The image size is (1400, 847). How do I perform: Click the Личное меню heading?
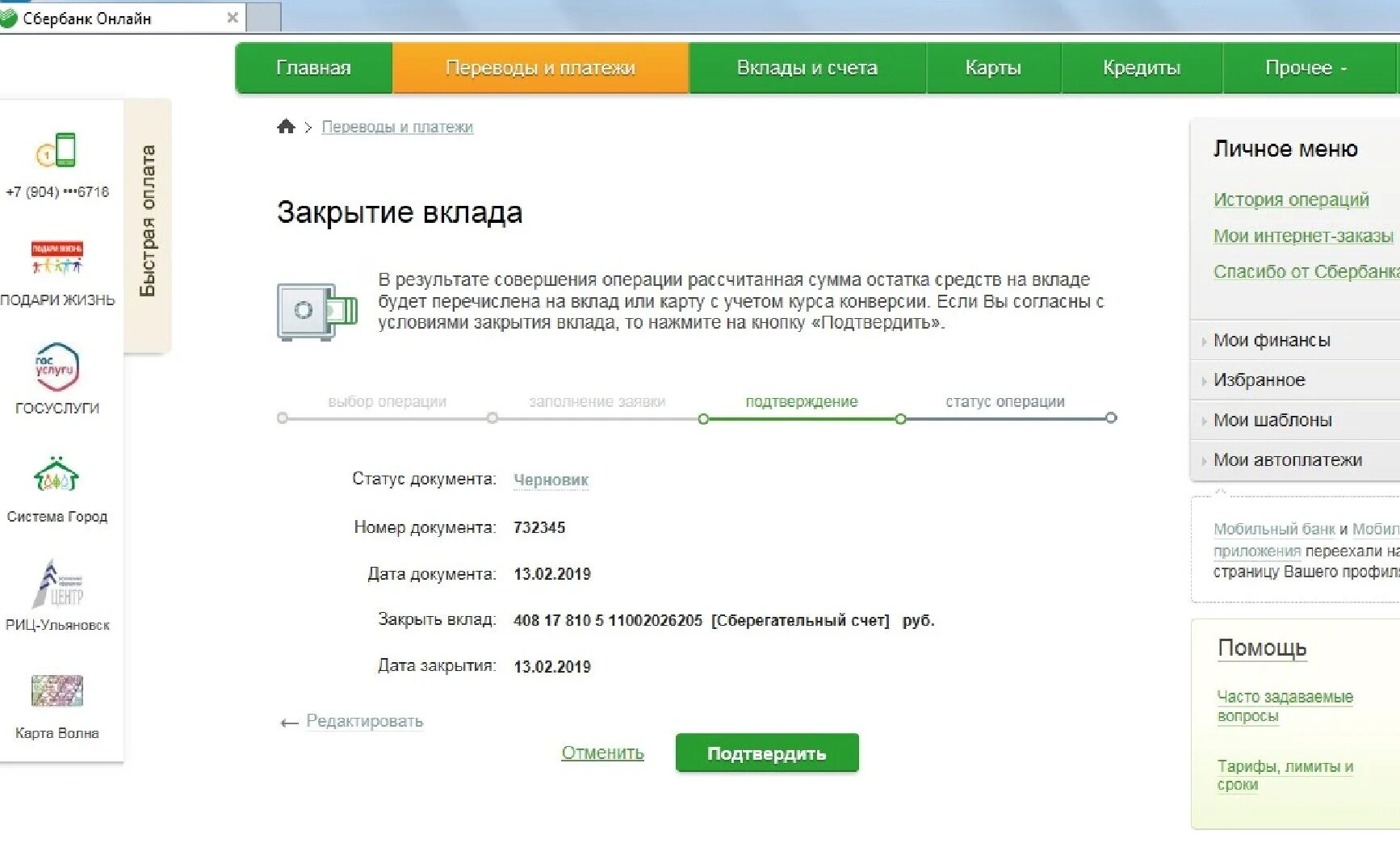[x=1285, y=149]
